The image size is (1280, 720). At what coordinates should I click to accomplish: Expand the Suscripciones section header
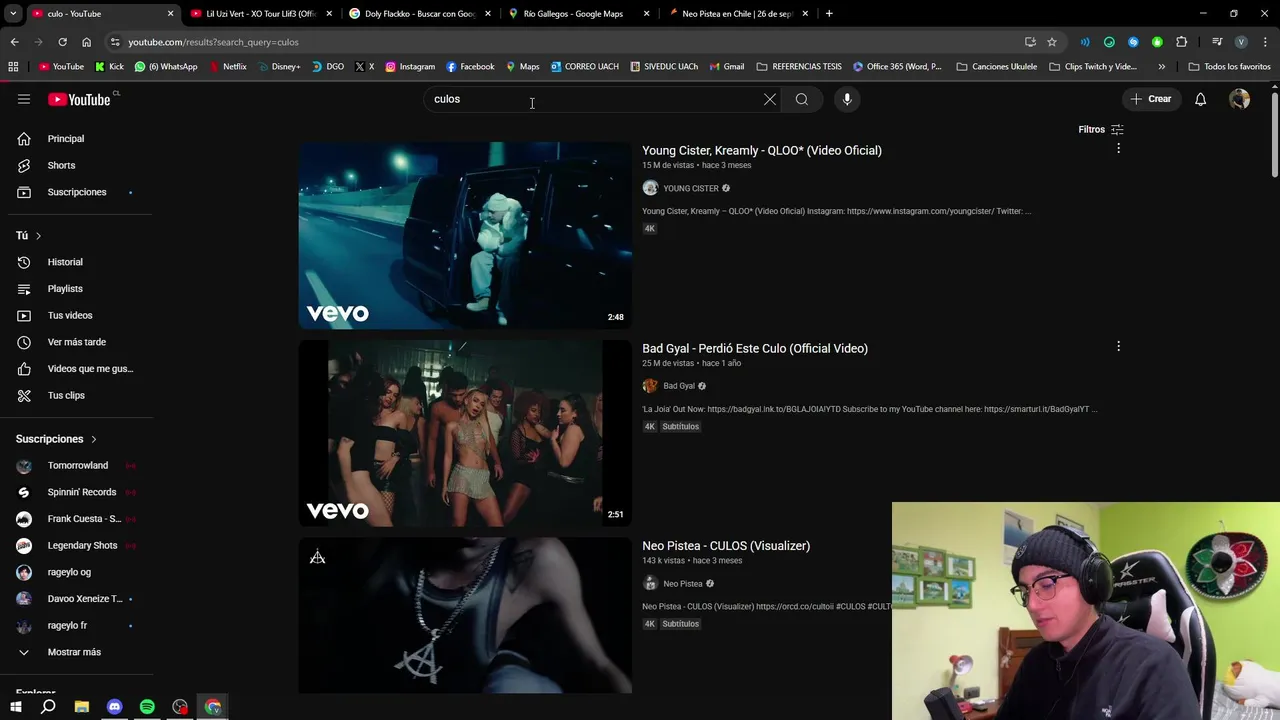point(56,439)
